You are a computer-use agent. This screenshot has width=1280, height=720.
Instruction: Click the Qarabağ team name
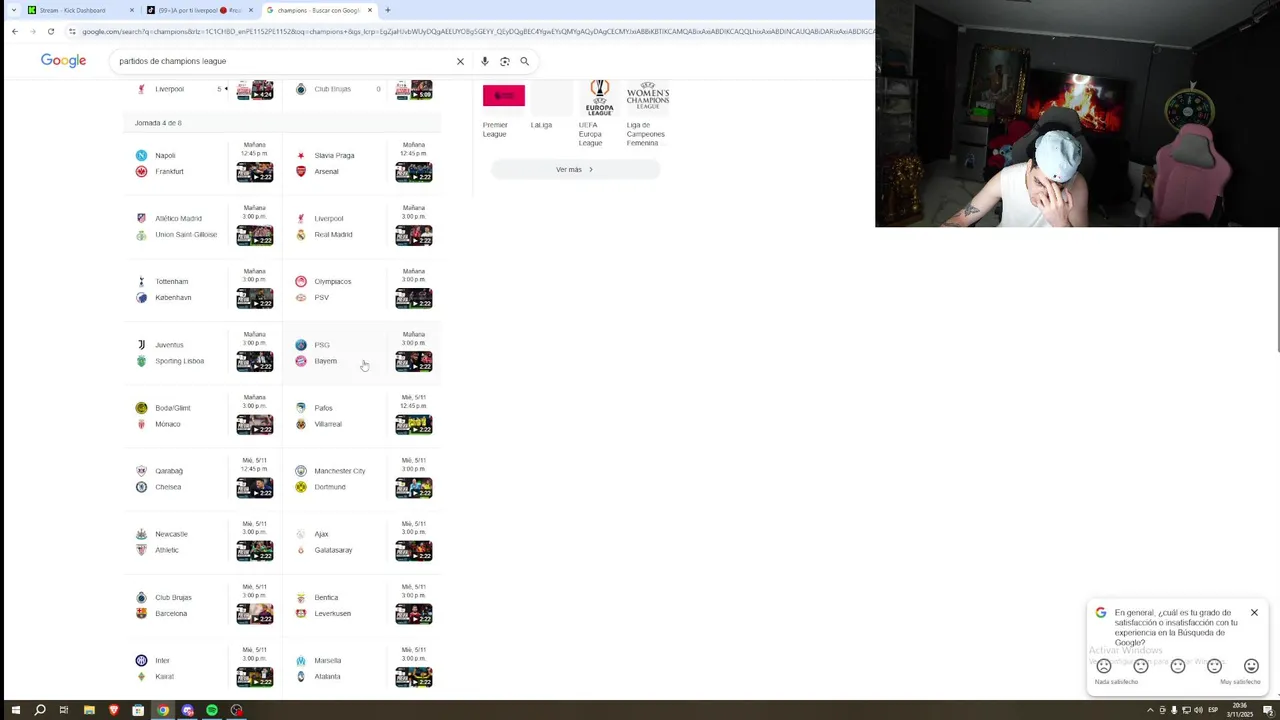(x=169, y=471)
